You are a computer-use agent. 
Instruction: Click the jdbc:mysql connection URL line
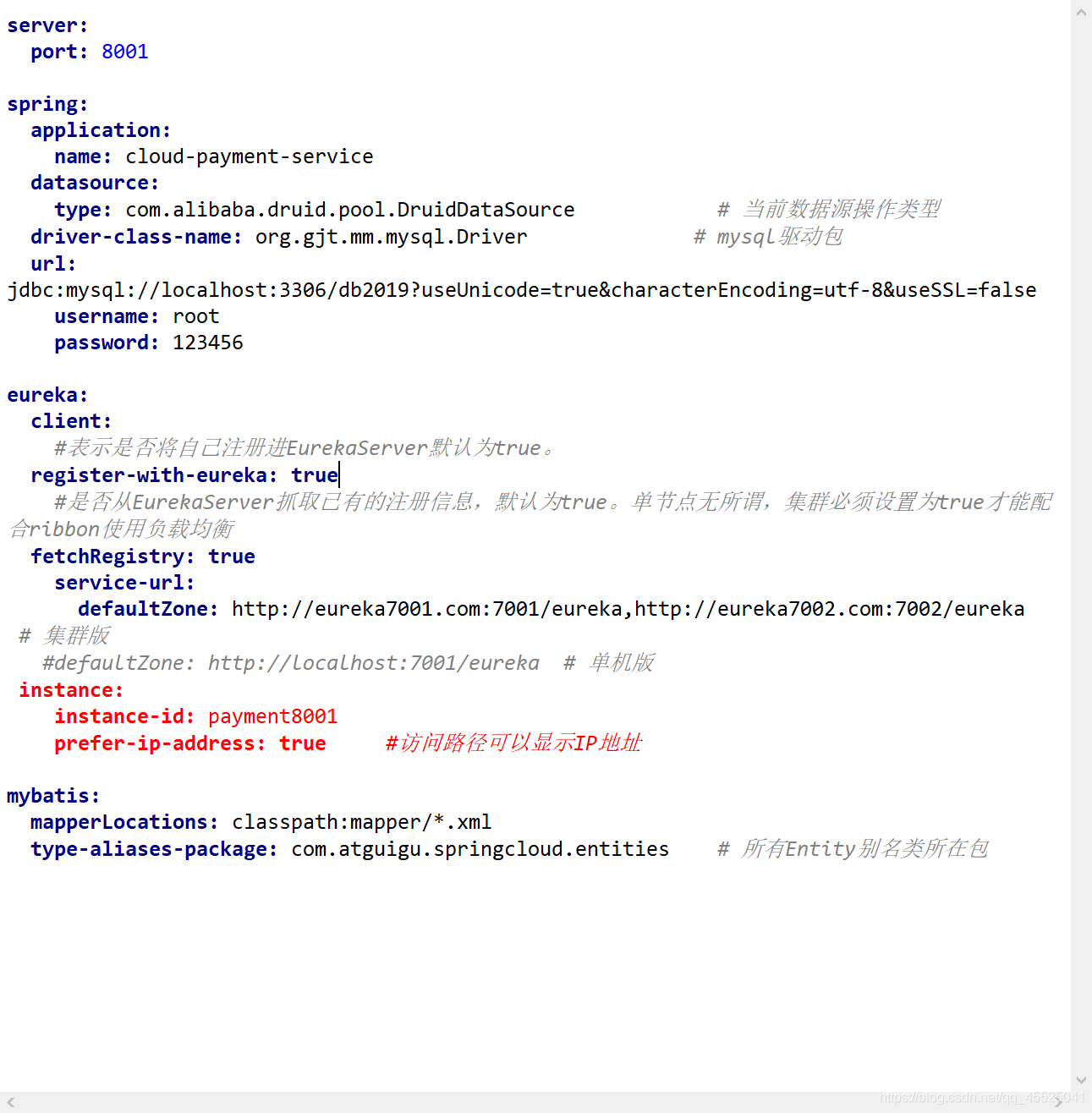pos(522,290)
